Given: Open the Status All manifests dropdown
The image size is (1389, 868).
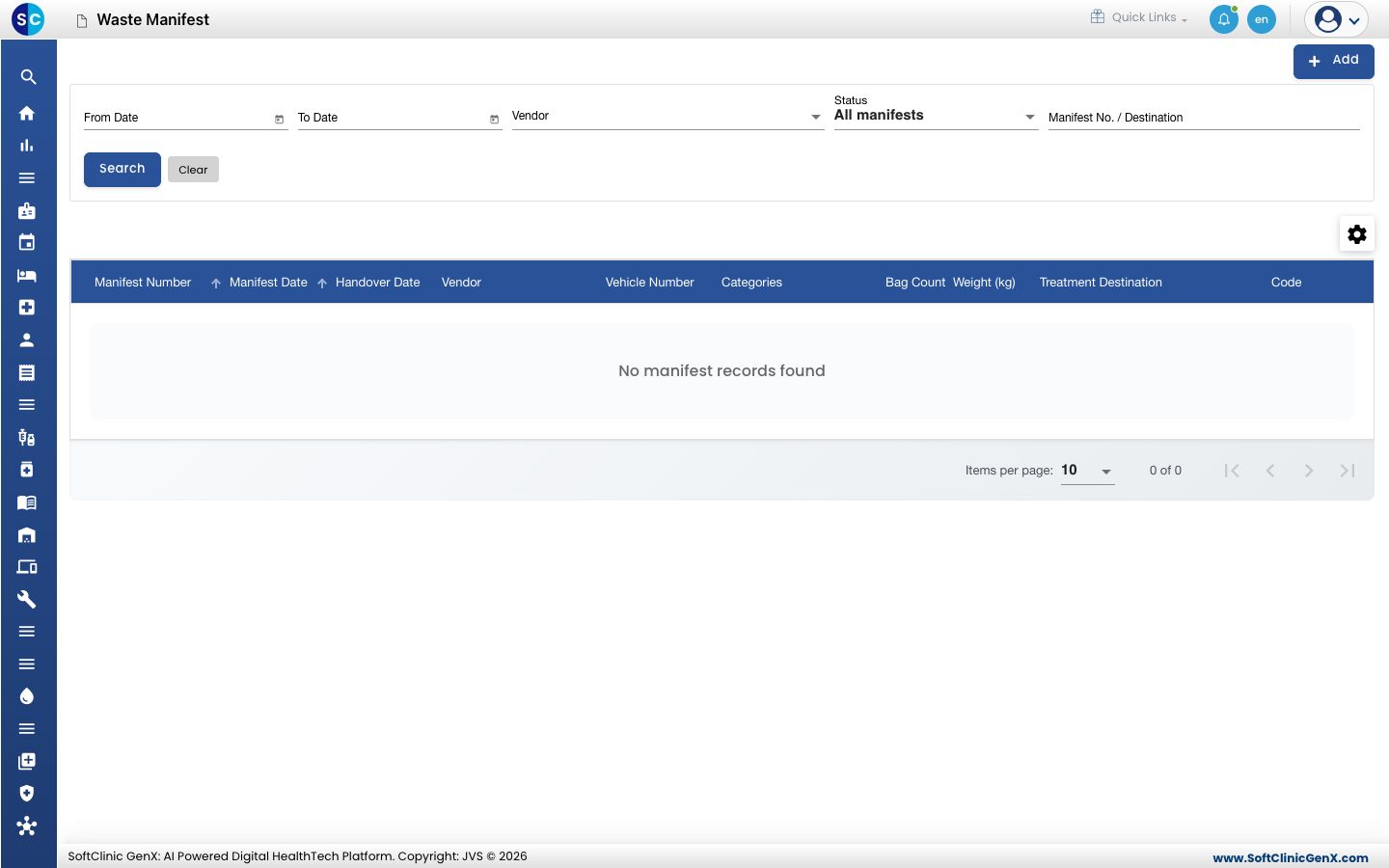Looking at the screenshot, I should (936, 116).
